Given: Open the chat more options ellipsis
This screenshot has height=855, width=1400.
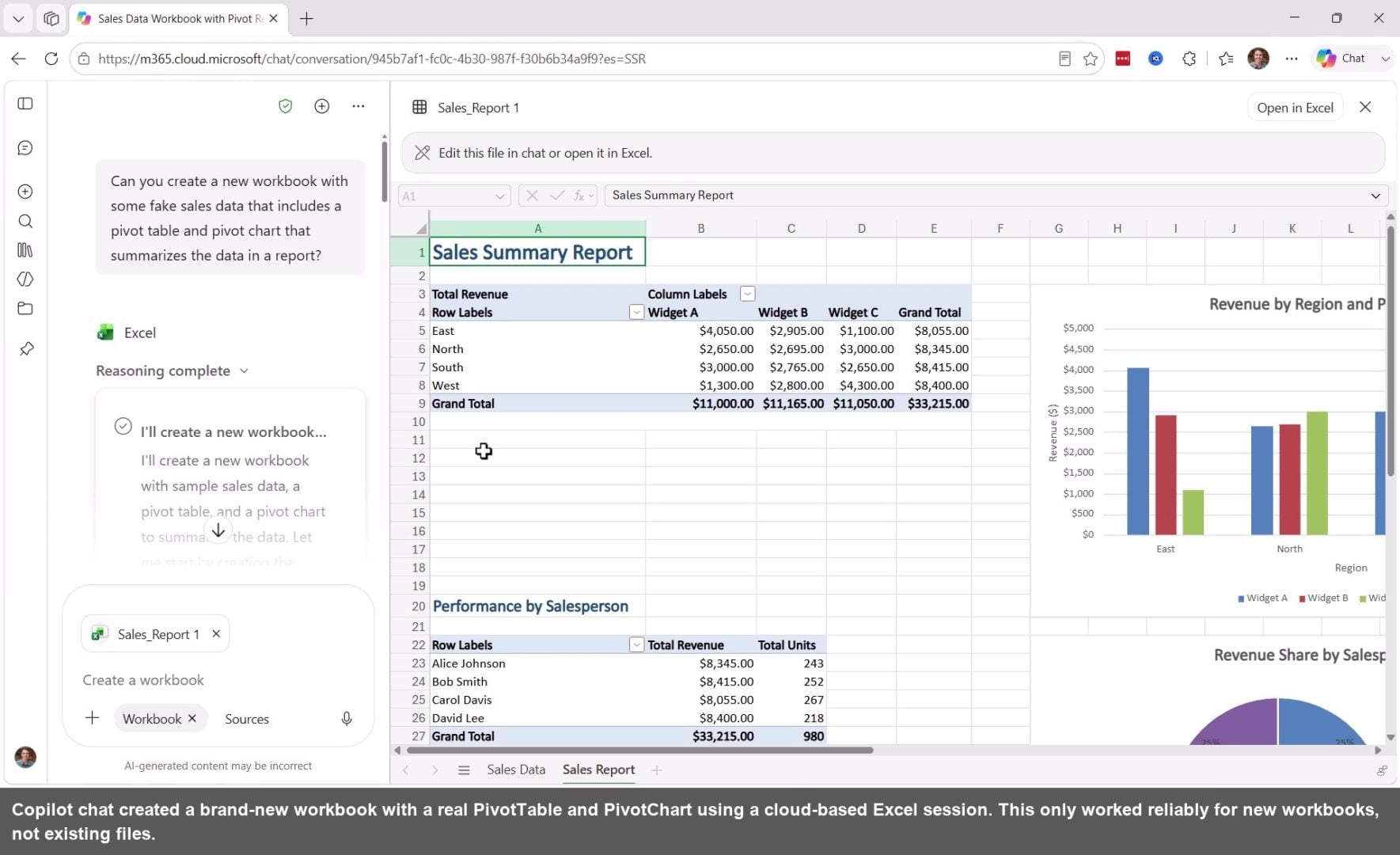Looking at the screenshot, I should tap(359, 106).
